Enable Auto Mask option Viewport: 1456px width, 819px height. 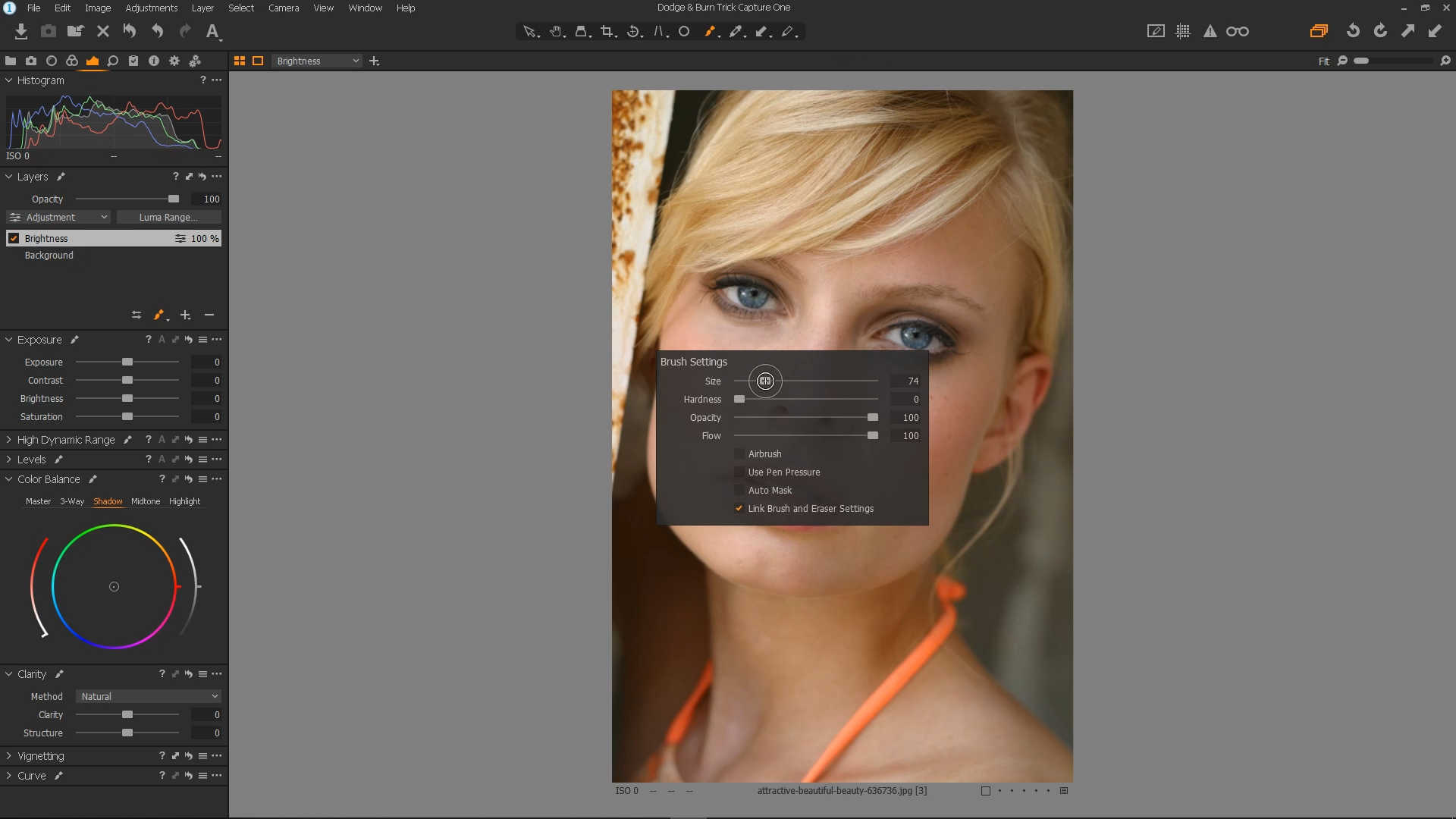[x=739, y=490]
